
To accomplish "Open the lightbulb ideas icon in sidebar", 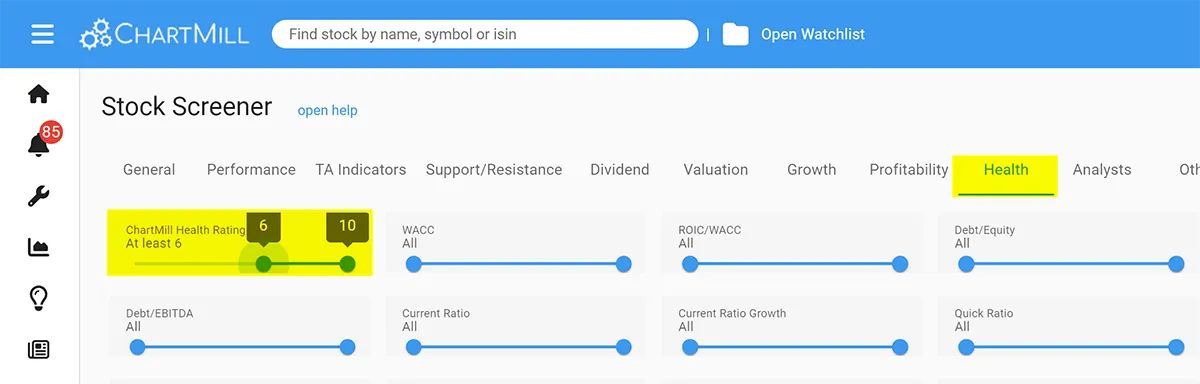I will click(38, 298).
